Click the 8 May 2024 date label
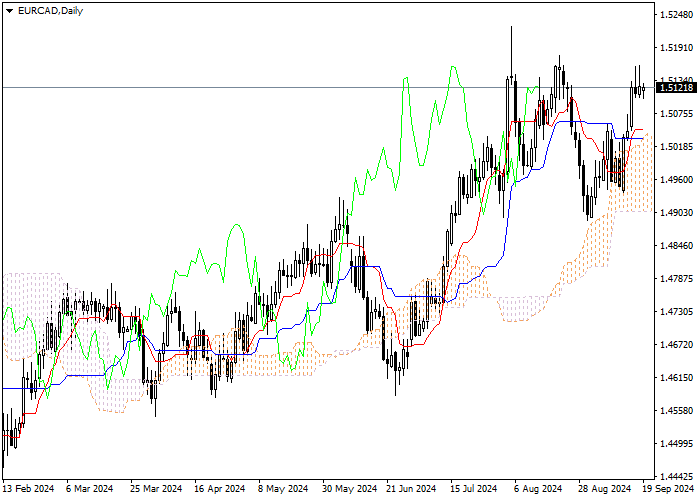700x500 pixels. [x=283, y=489]
